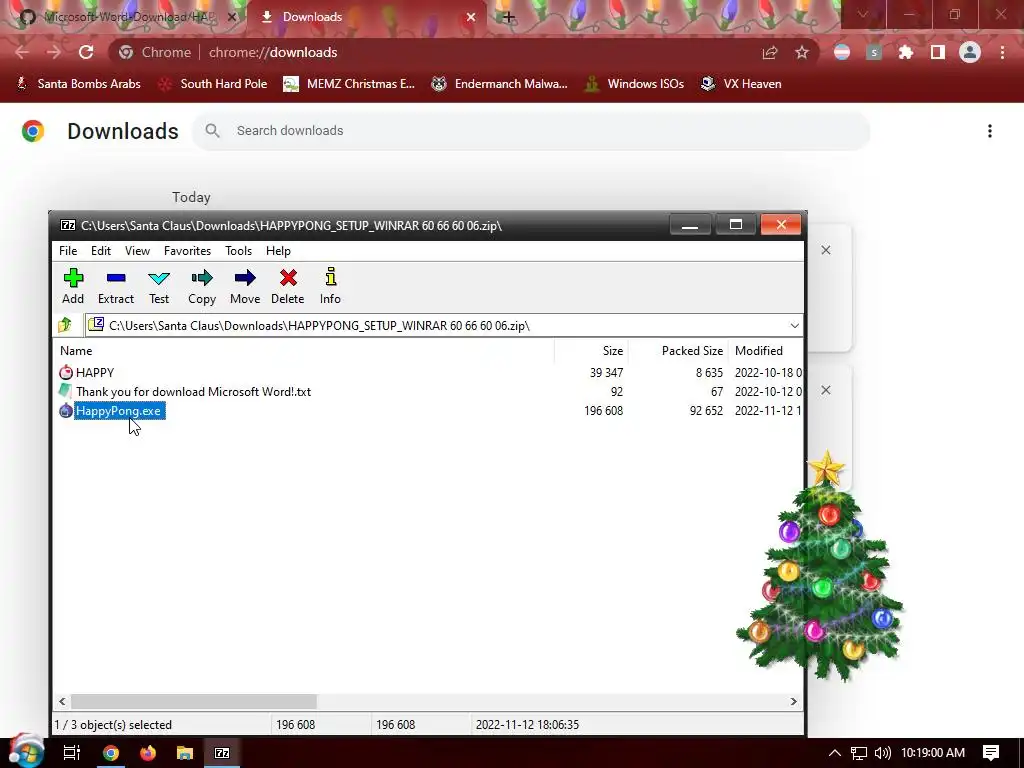Click the HappyPong.exe file name

pos(118,411)
